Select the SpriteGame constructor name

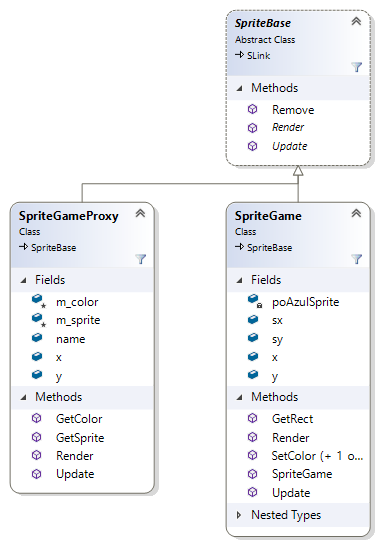(302, 474)
